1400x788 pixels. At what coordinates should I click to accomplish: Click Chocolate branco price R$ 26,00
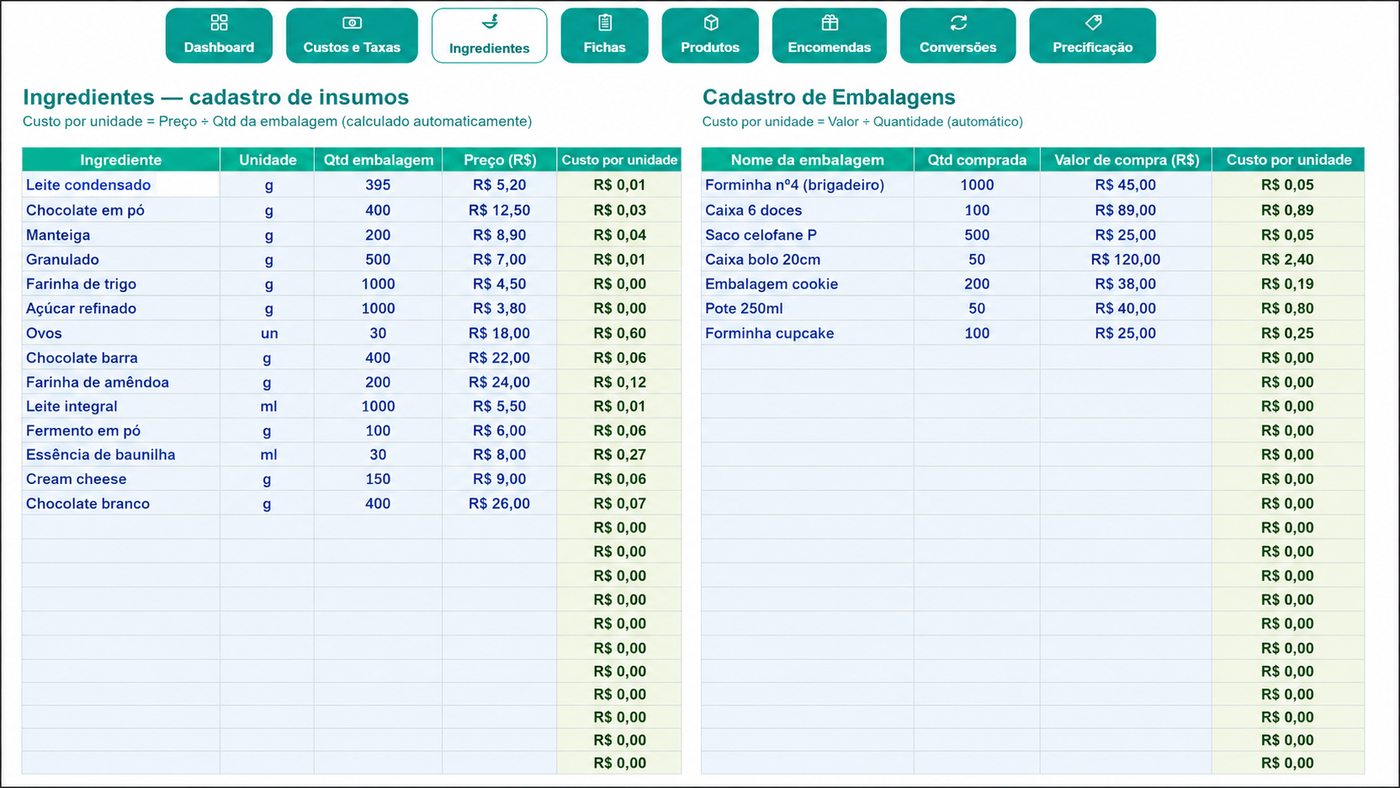499,504
